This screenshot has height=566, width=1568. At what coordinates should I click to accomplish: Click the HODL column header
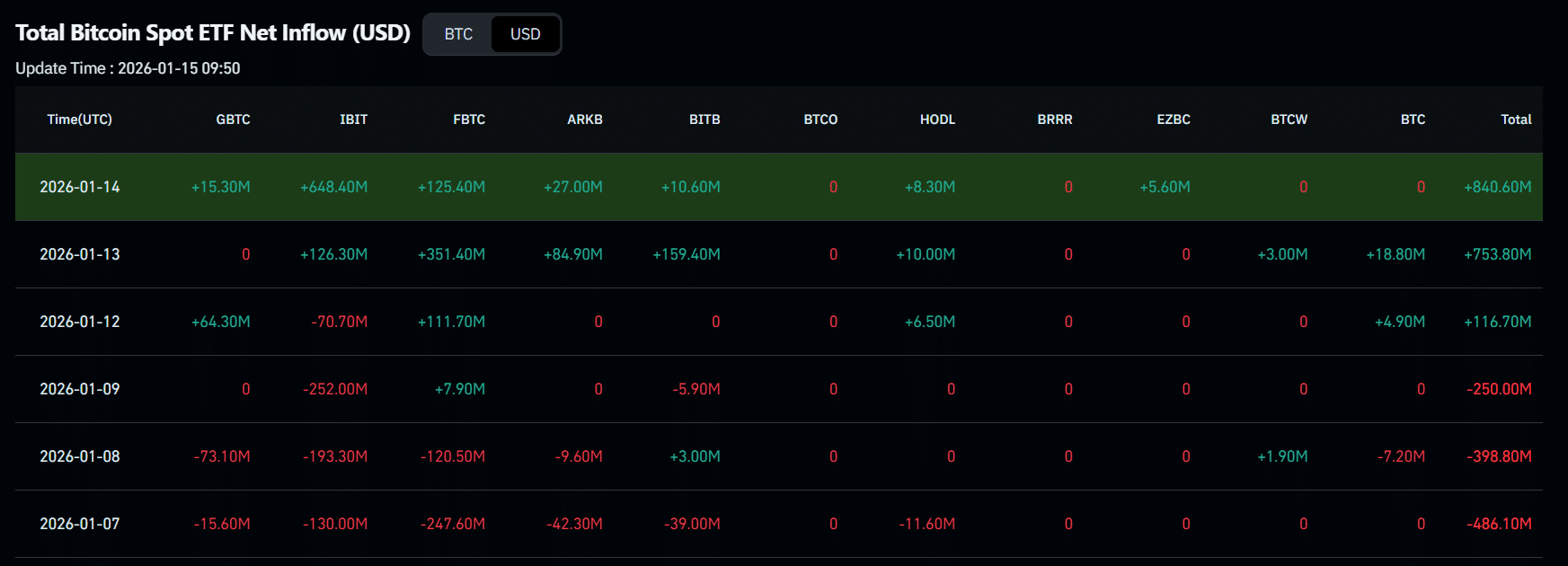coord(937,119)
